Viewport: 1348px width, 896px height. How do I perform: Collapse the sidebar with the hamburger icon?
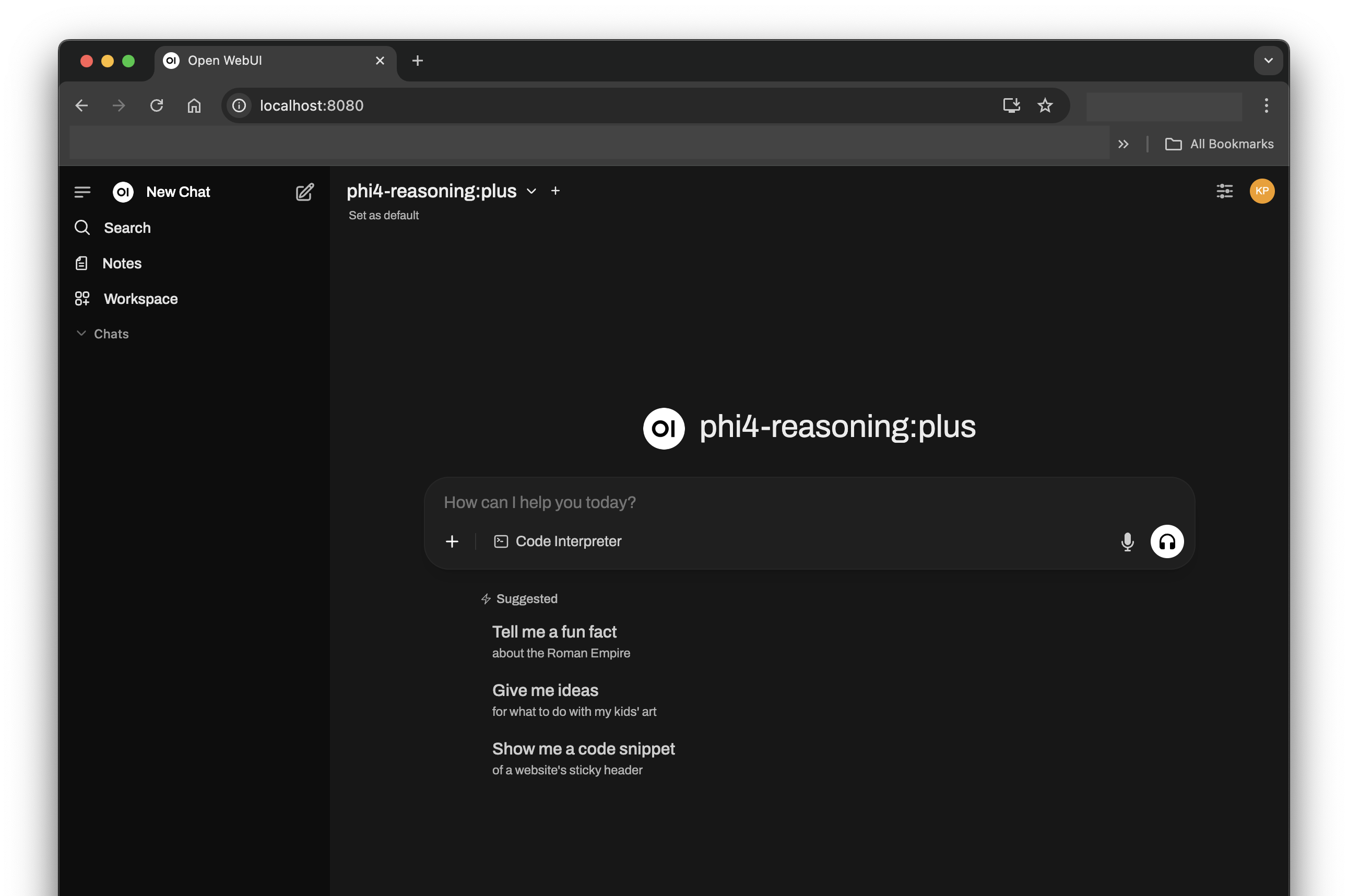(82, 192)
